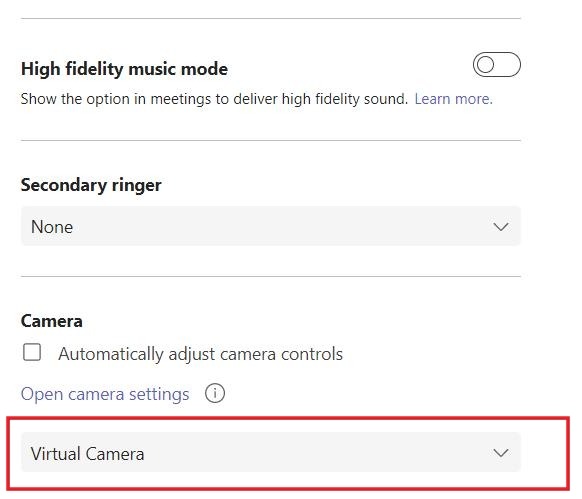This screenshot has width=582, height=499.
Task: Click the divider line above the Camera section
Action: (x=271, y=276)
